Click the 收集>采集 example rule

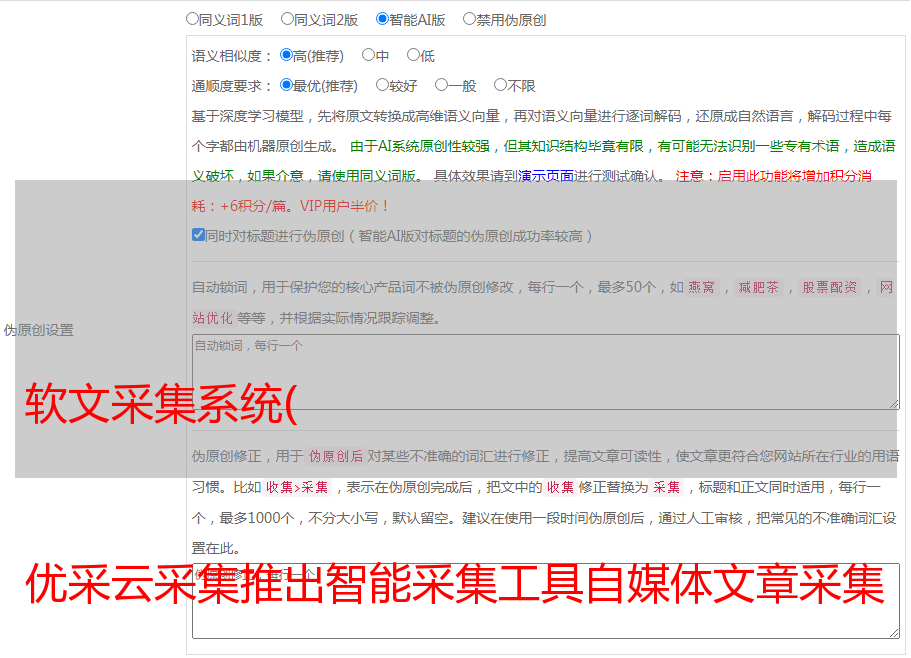[297, 487]
